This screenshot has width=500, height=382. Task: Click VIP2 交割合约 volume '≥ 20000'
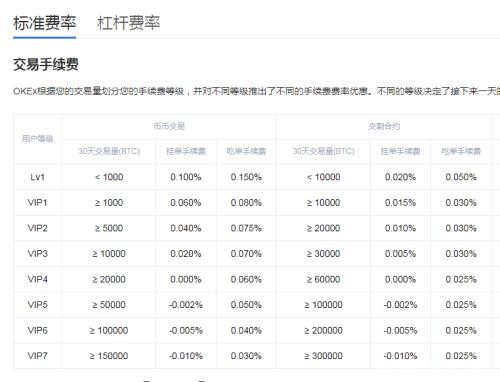click(x=323, y=228)
